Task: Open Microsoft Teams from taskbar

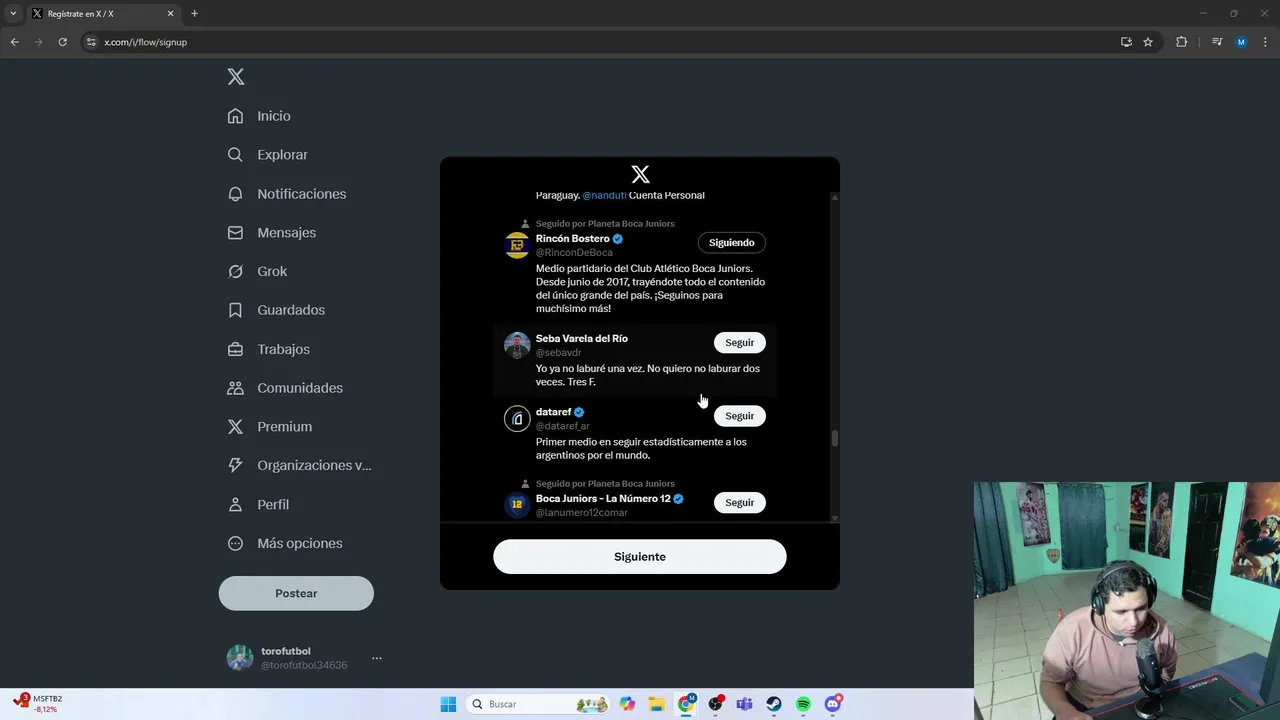Action: pos(744,704)
